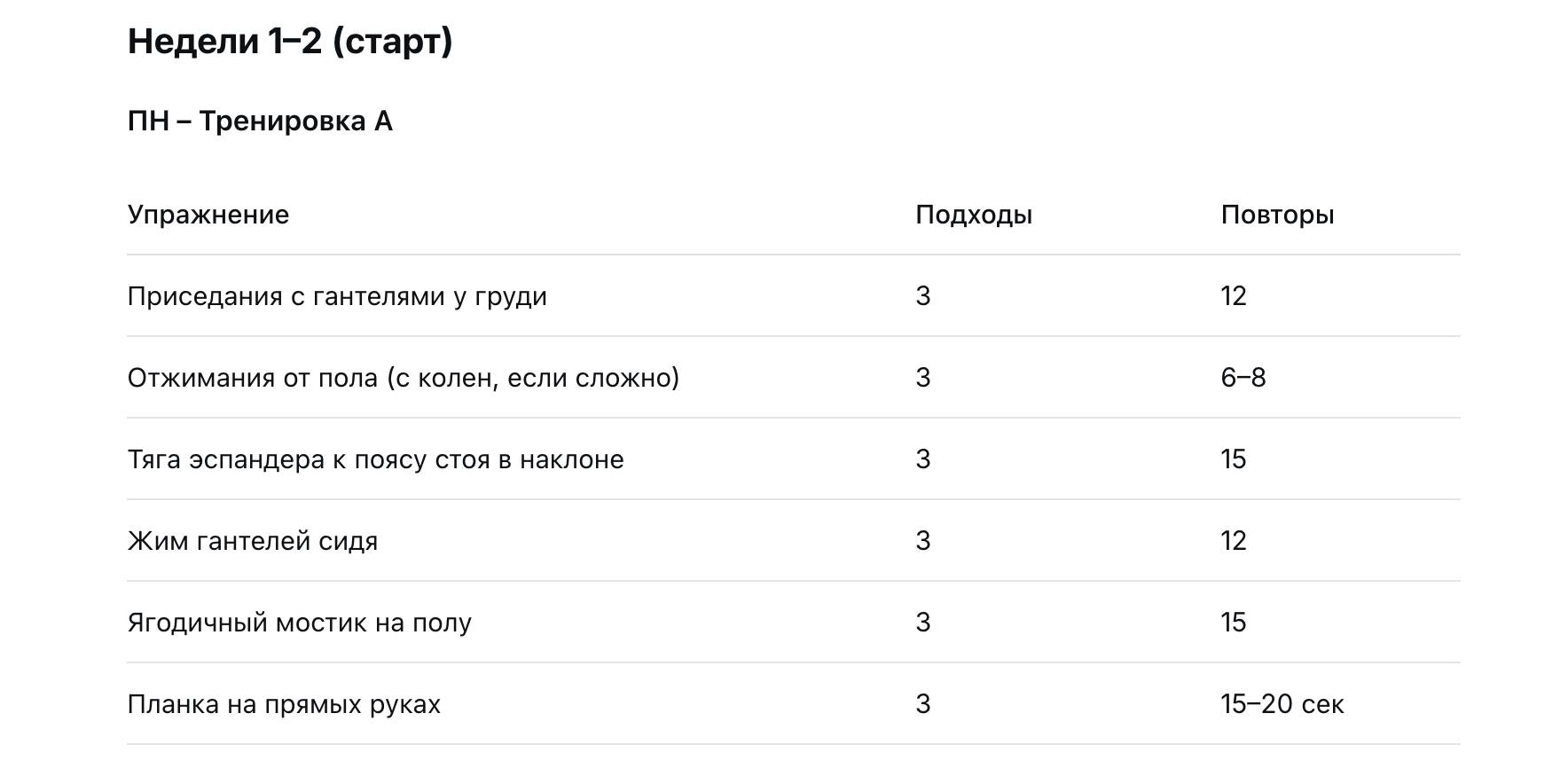Click the reps value for Жим гантелей row
Image resolution: width=1568 pixels, height=784 pixels.
click(1234, 541)
